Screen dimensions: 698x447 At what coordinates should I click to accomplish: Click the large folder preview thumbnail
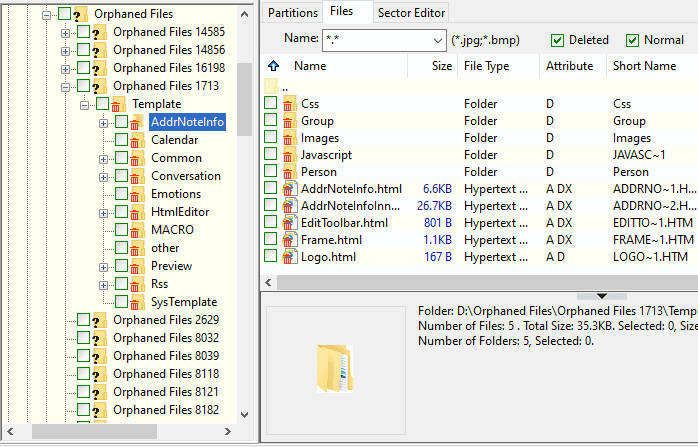point(335,368)
